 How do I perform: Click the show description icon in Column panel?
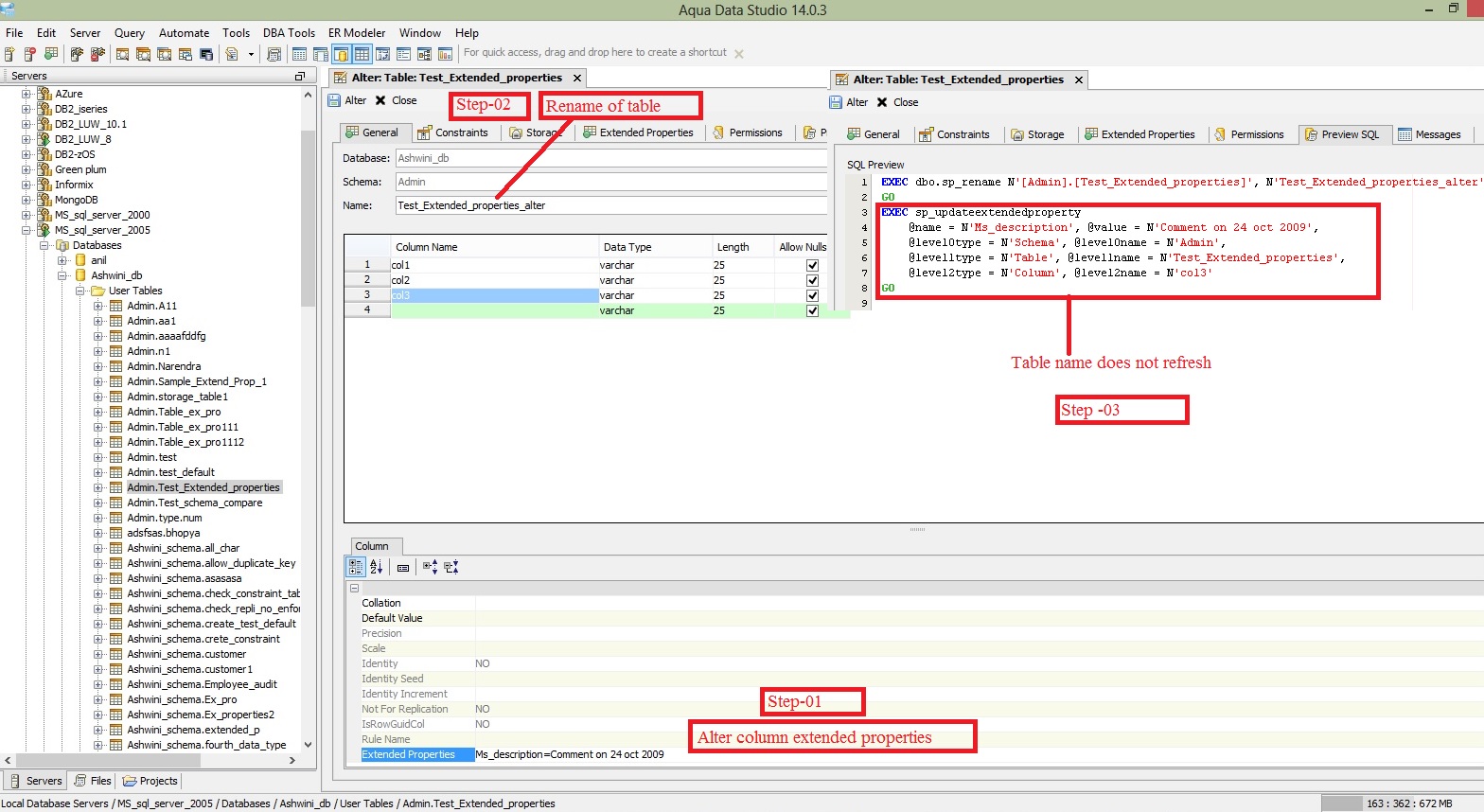[403, 568]
